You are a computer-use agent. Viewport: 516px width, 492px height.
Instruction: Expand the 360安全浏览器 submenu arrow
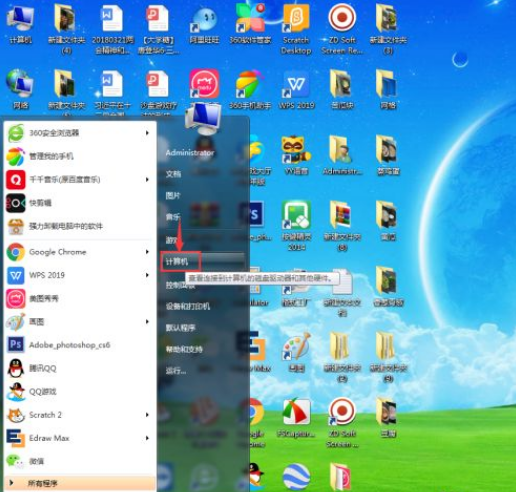click(x=147, y=133)
